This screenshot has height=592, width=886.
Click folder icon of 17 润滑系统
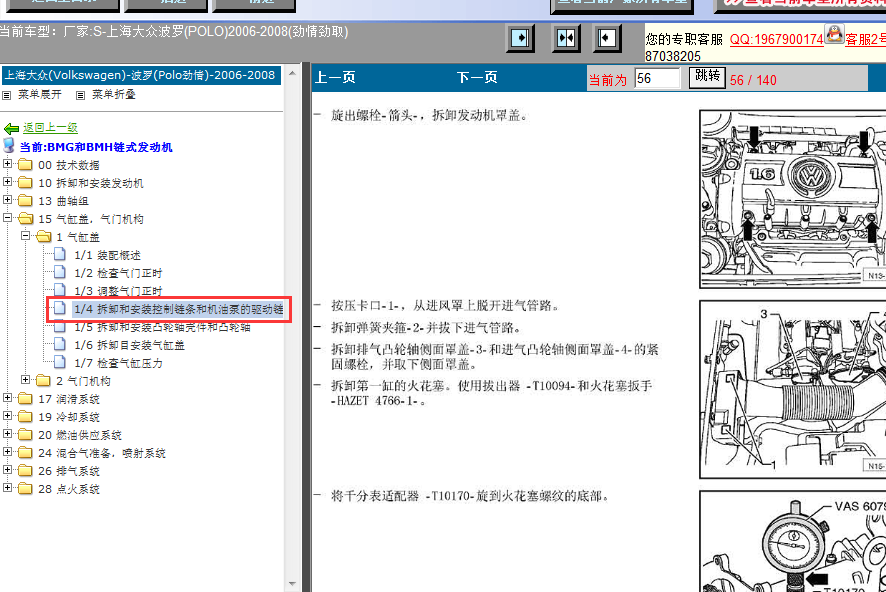[x=25, y=399]
